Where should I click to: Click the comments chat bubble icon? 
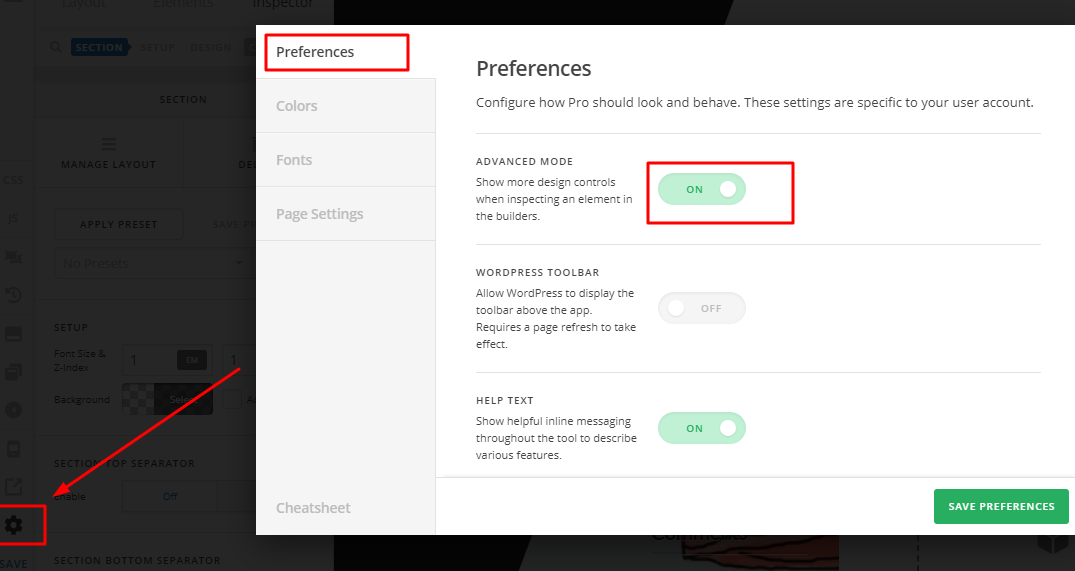pyautogui.click(x=14, y=257)
